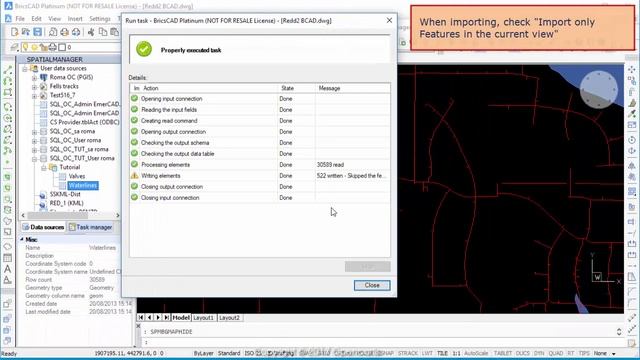Open the Insert menu
Image resolution: width=640 pixels, height=360 pixels.
pyautogui.click(x=75, y=19)
